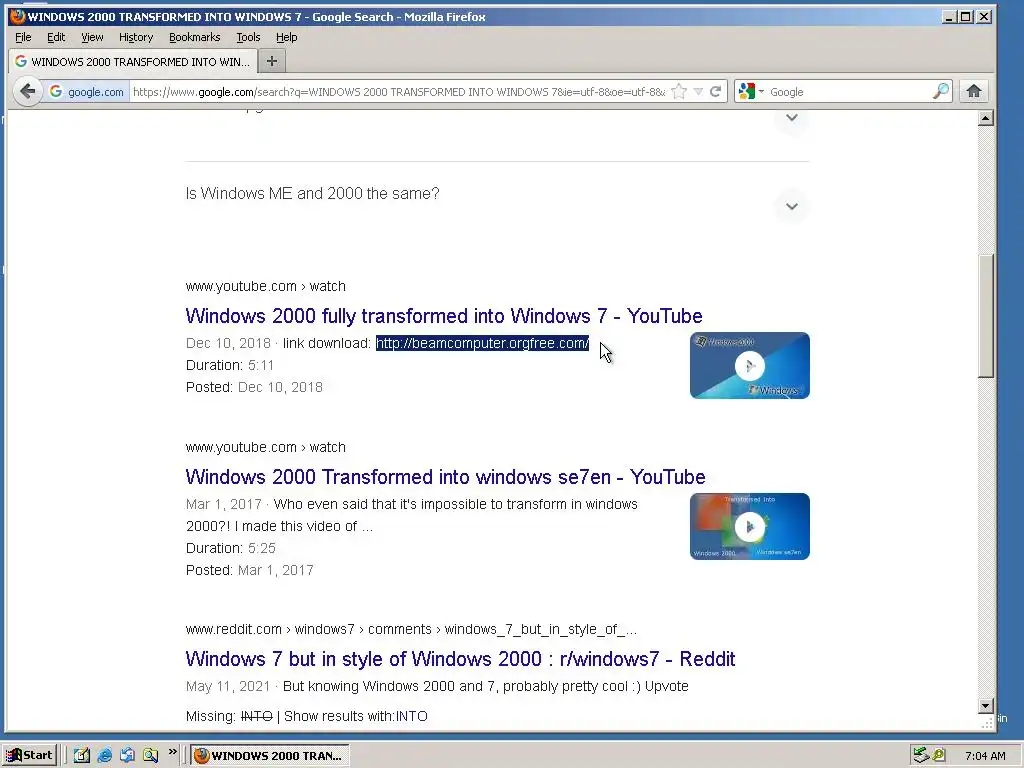Expand the quick launch overflow chevron

pos(172,752)
